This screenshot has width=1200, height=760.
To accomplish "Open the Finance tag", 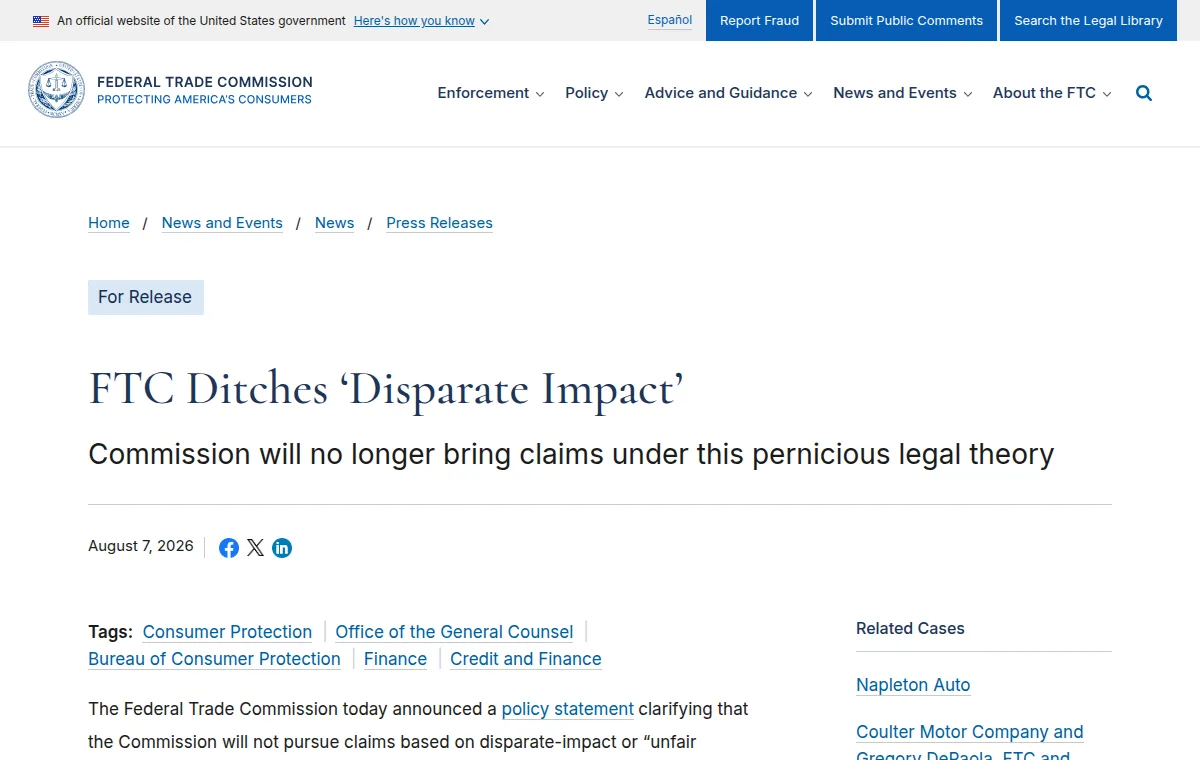I will click(x=395, y=659).
